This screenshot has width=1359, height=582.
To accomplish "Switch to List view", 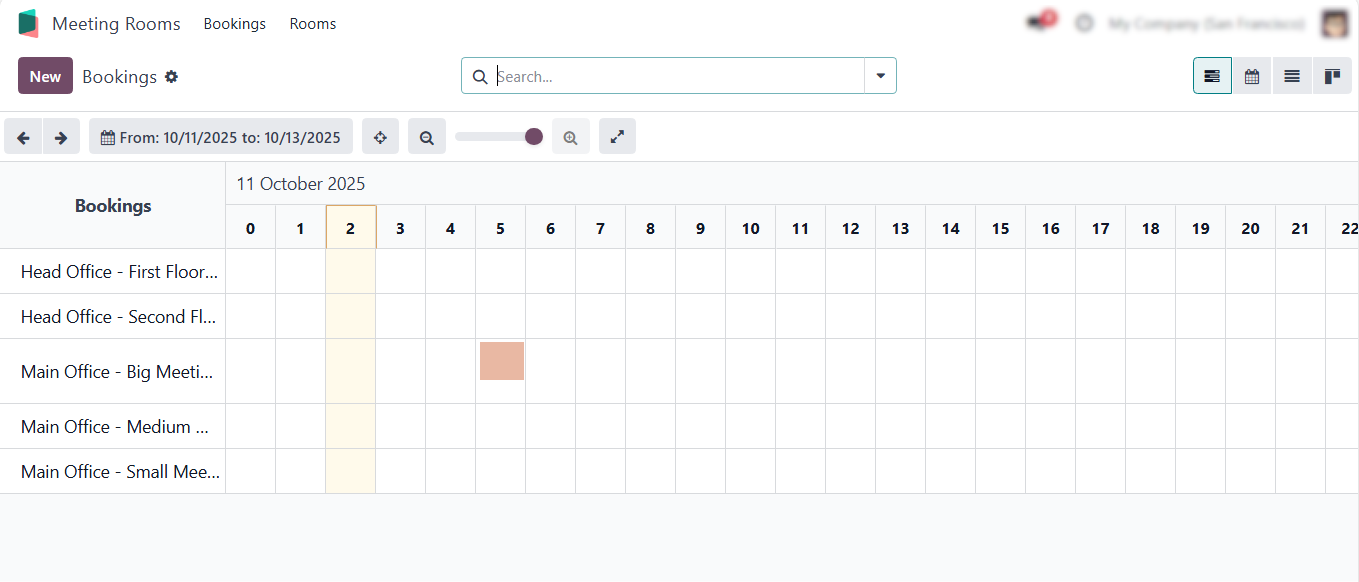I will pos(1292,76).
